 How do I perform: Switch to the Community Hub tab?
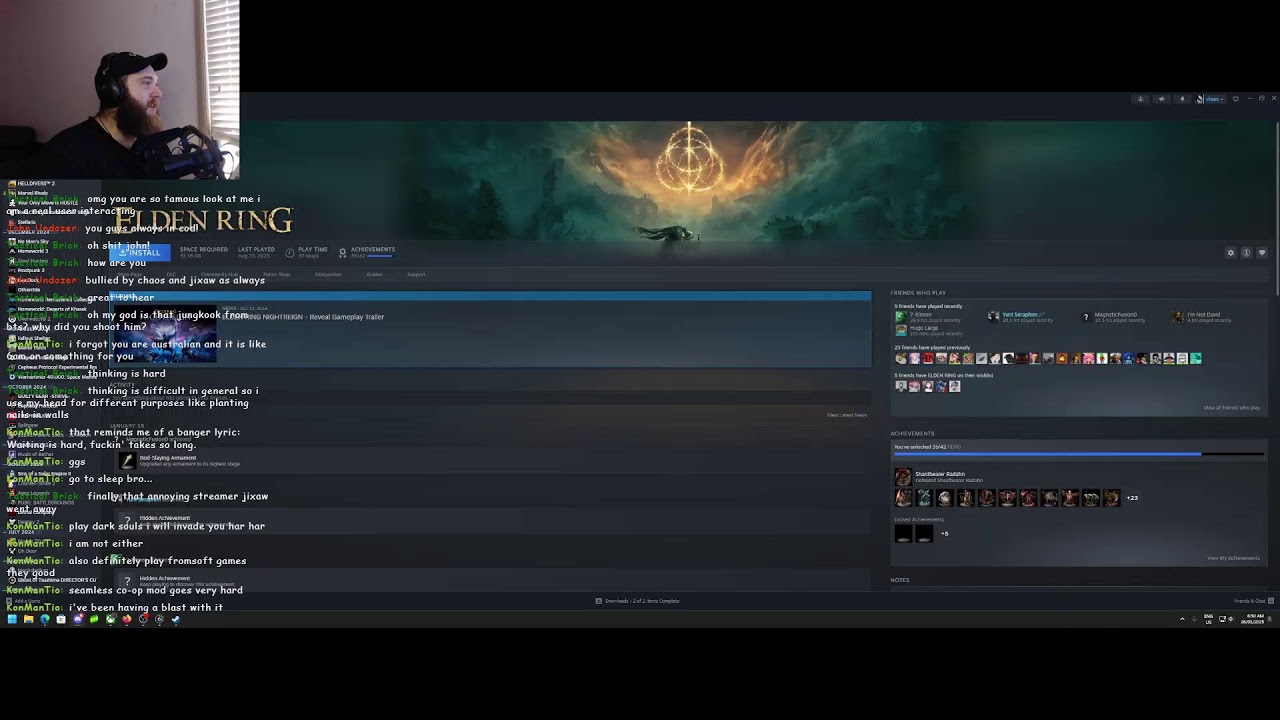click(x=219, y=274)
